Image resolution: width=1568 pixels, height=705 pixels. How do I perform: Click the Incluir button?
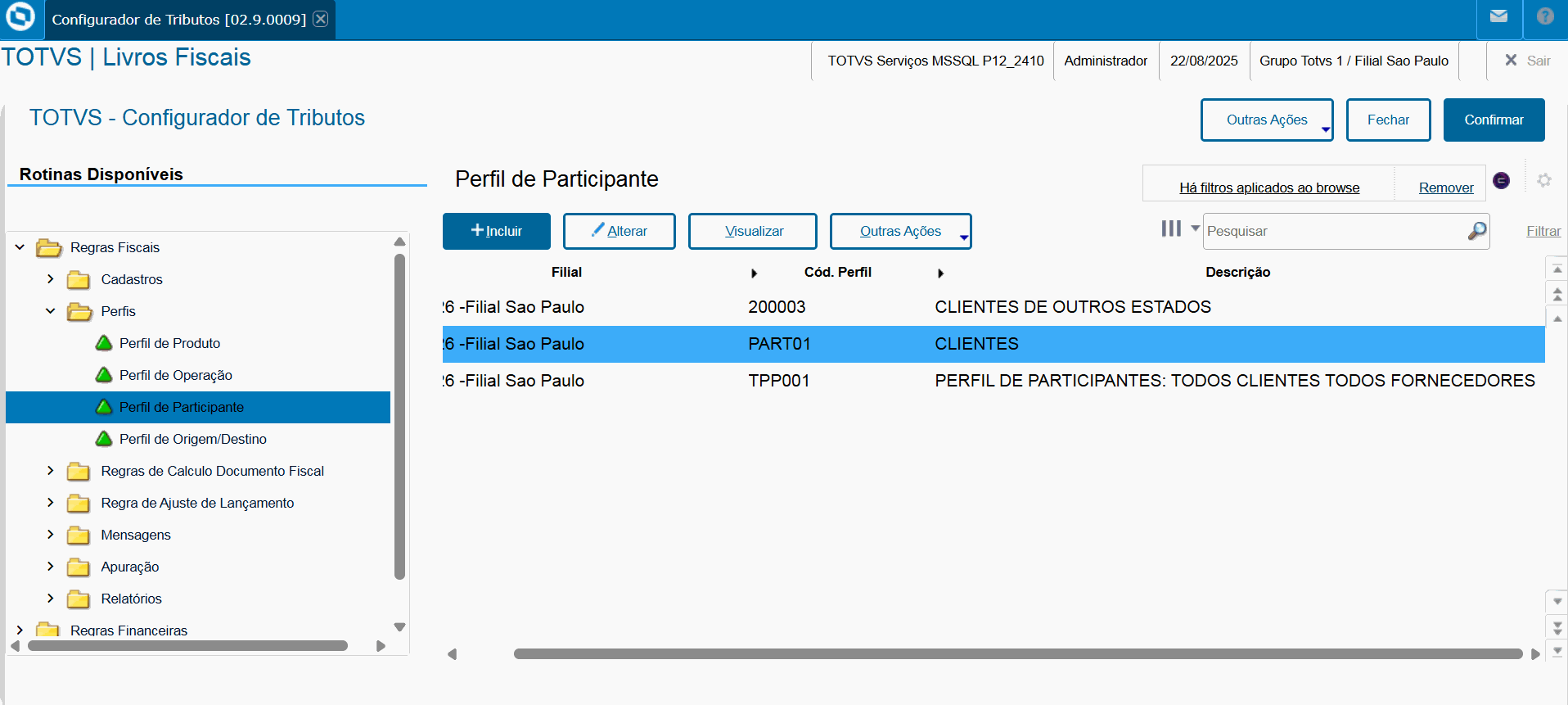497,231
